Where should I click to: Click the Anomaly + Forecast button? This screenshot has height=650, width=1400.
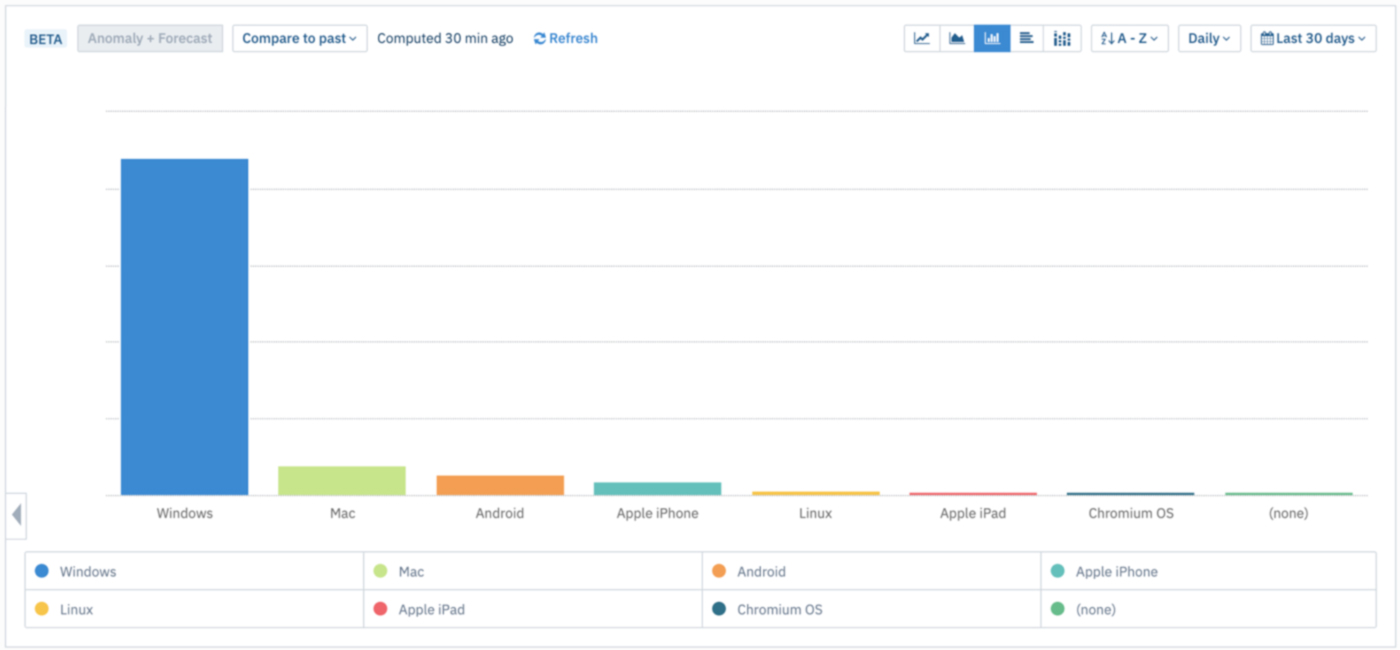click(150, 39)
